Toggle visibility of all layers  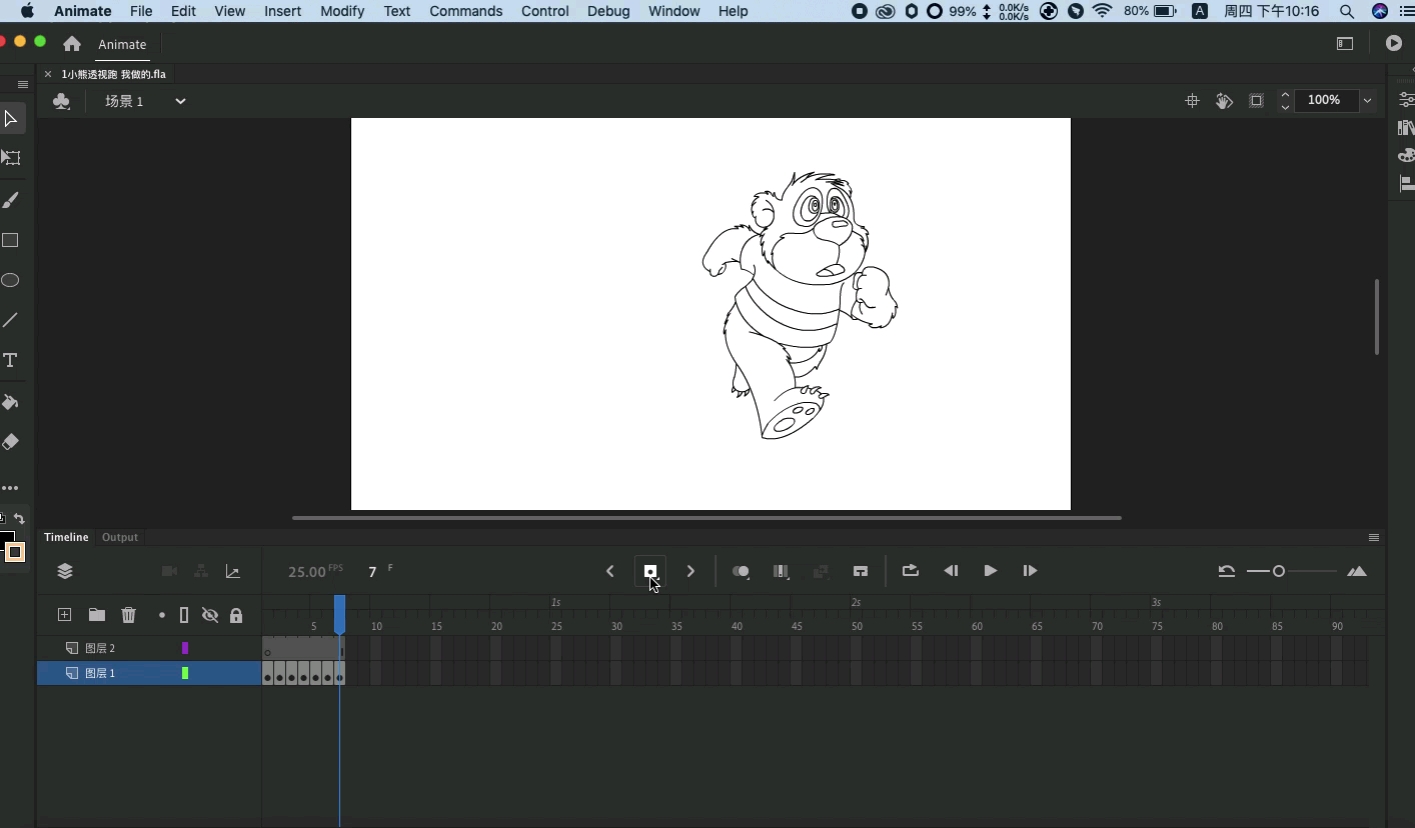210,615
